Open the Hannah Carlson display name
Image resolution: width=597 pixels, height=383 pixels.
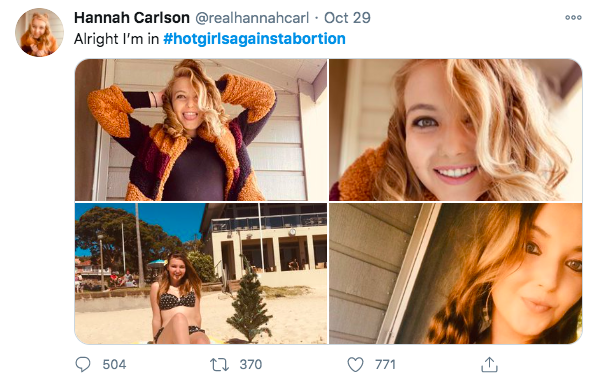pyautogui.click(x=132, y=18)
